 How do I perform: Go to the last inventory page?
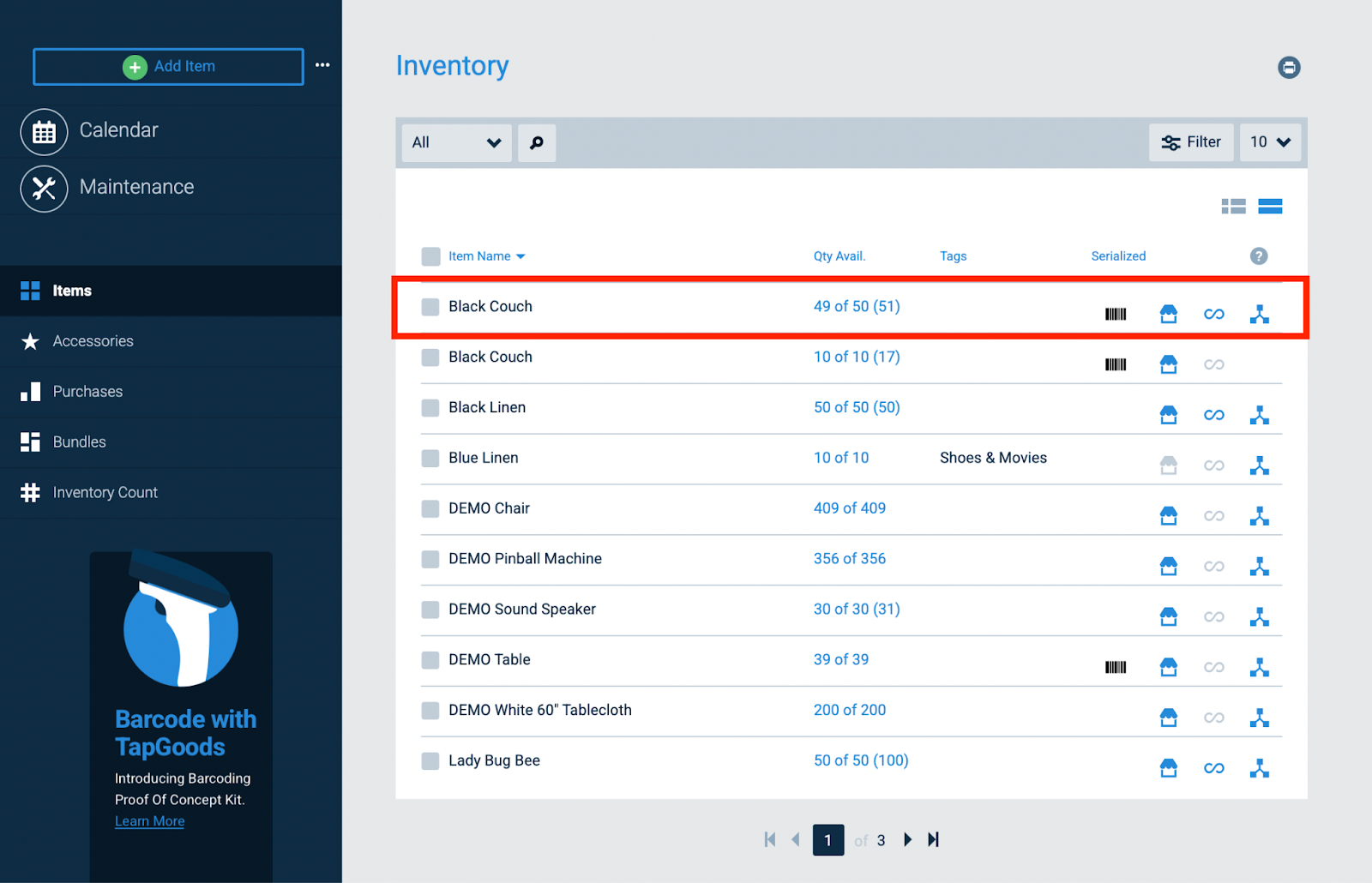tap(933, 840)
